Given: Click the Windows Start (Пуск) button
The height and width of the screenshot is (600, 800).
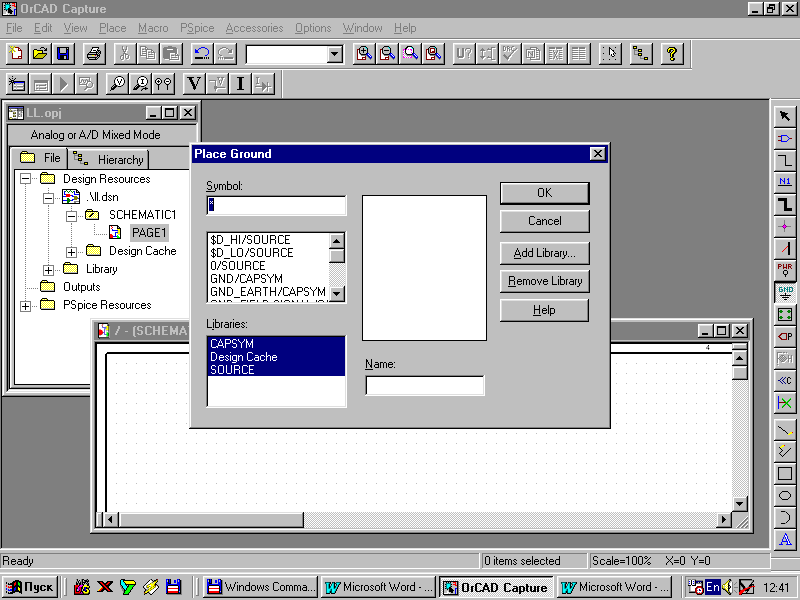Looking at the screenshot, I should click(x=30, y=587).
